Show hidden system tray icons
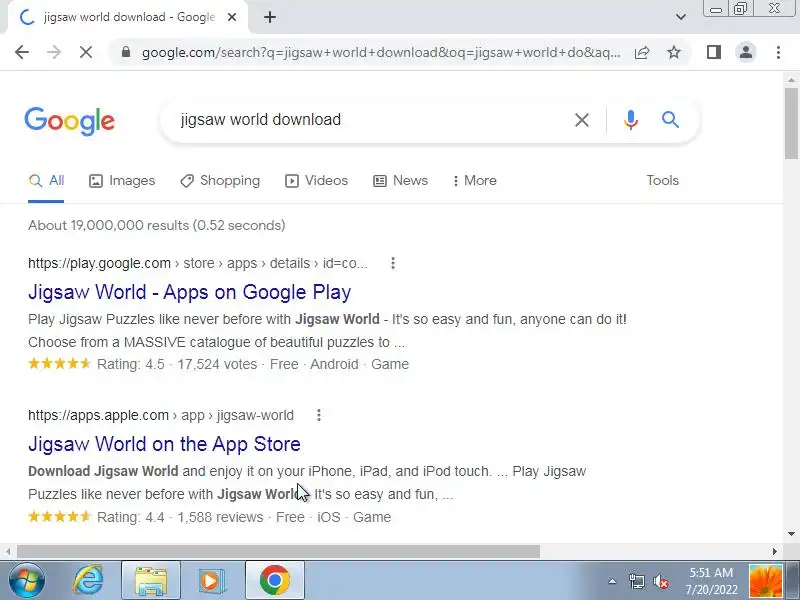Image resolution: width=800 pixels, height=600 pixels. click(x=612, y=581)
